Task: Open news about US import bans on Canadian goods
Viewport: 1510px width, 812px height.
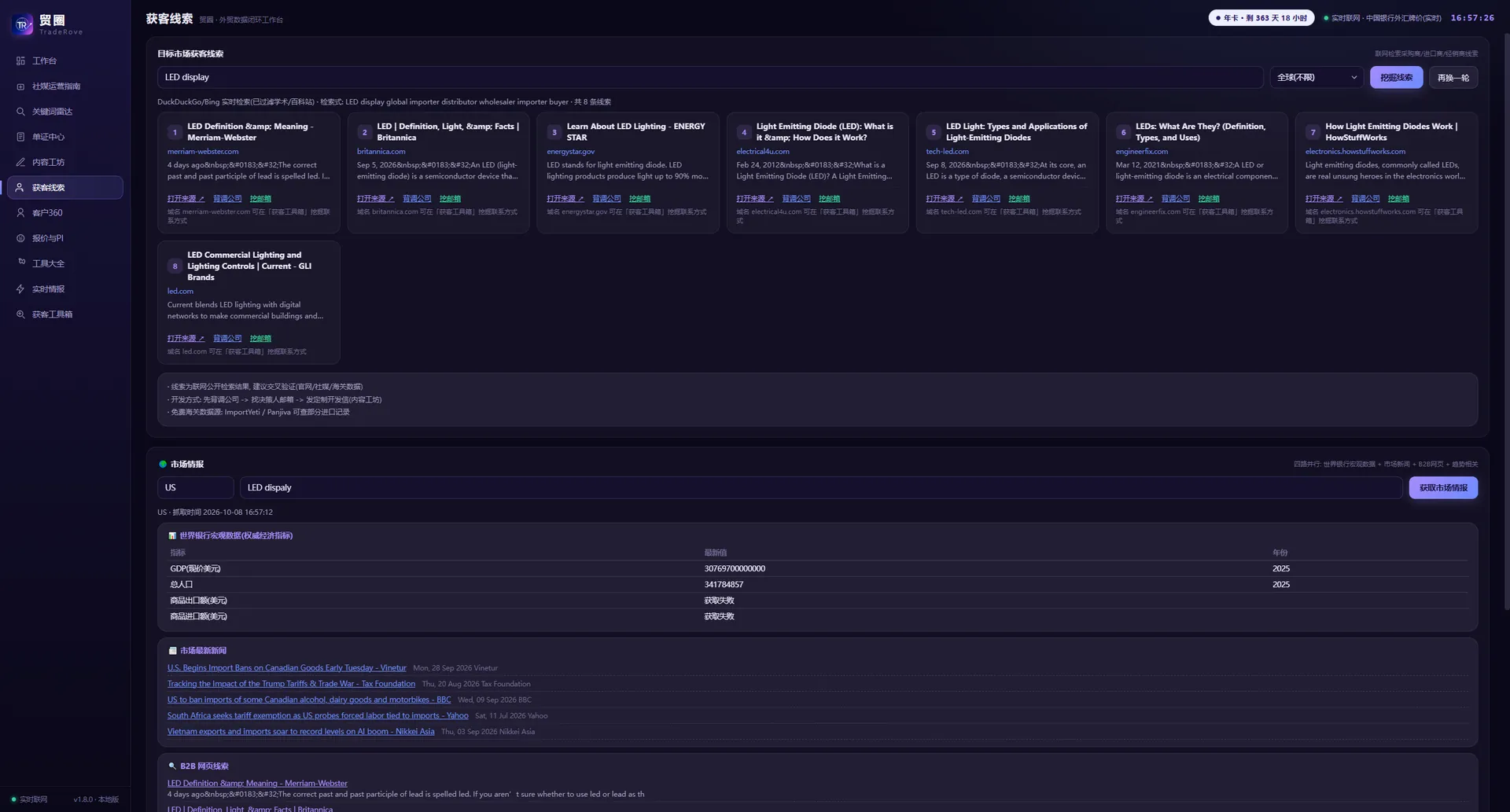Action: click(286, 668)
